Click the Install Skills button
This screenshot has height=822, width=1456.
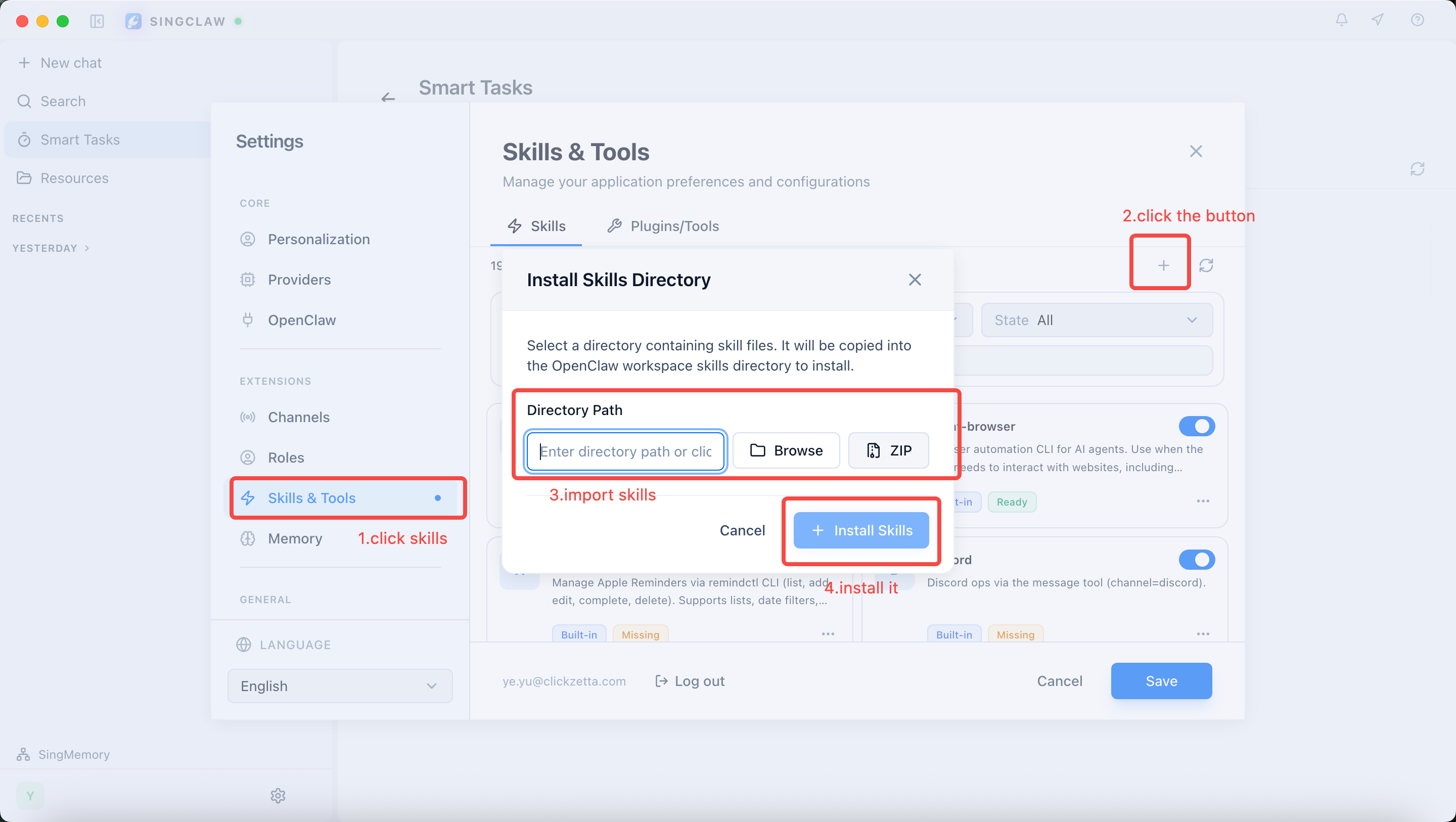(x=861, y=530)
